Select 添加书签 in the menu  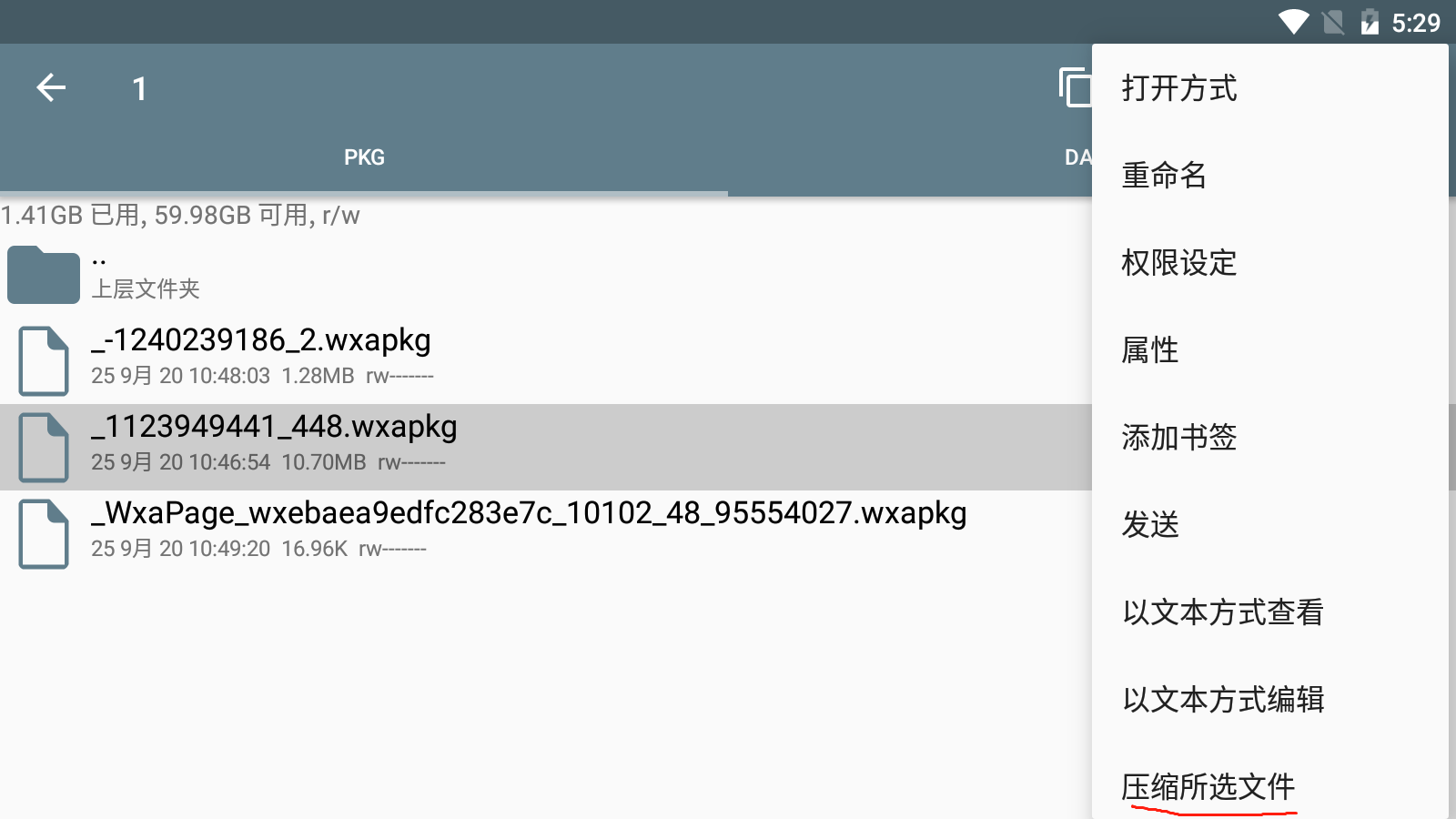pyautogui.click(x=1270, y=437)
